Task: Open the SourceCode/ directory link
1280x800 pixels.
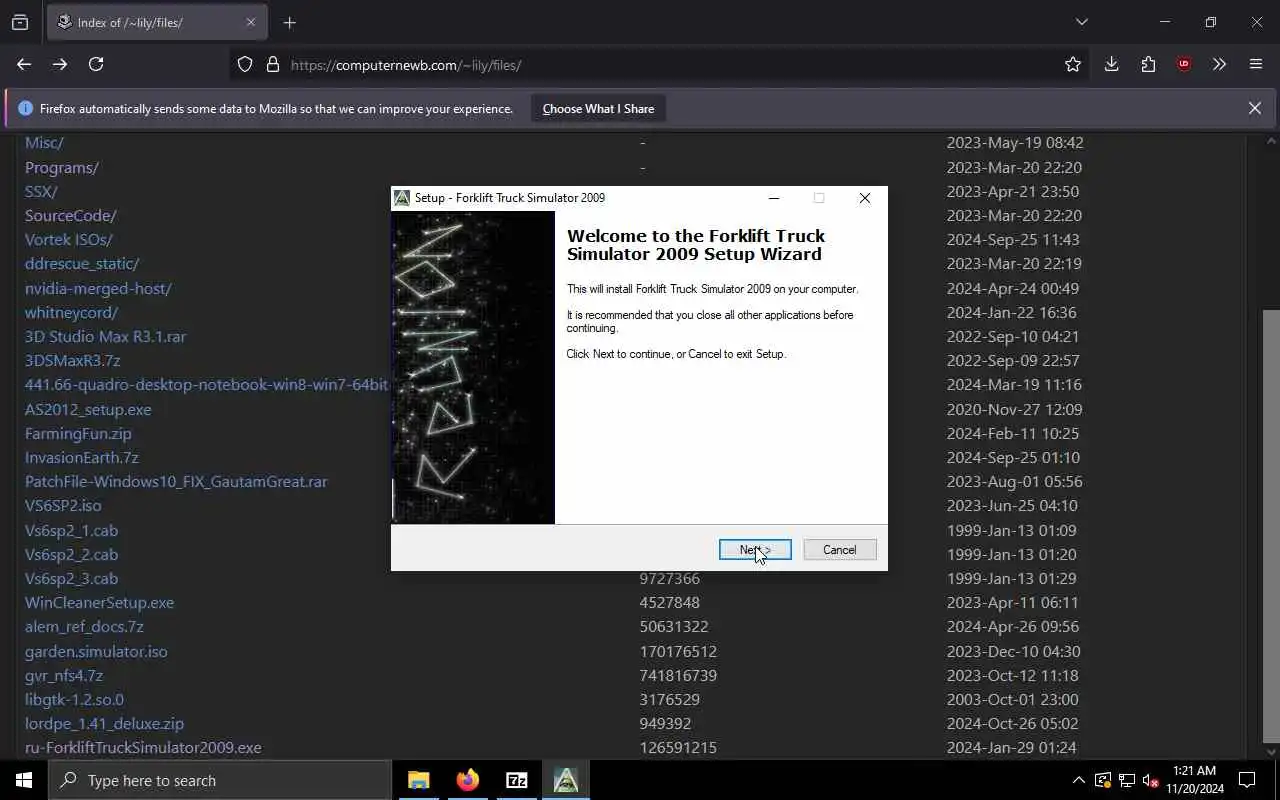Action: click(71, 216)
